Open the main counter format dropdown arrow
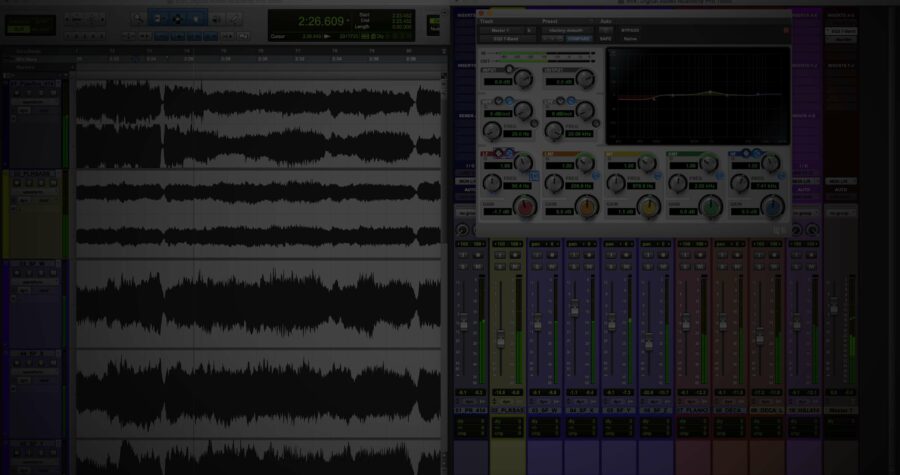 point(348,21)
